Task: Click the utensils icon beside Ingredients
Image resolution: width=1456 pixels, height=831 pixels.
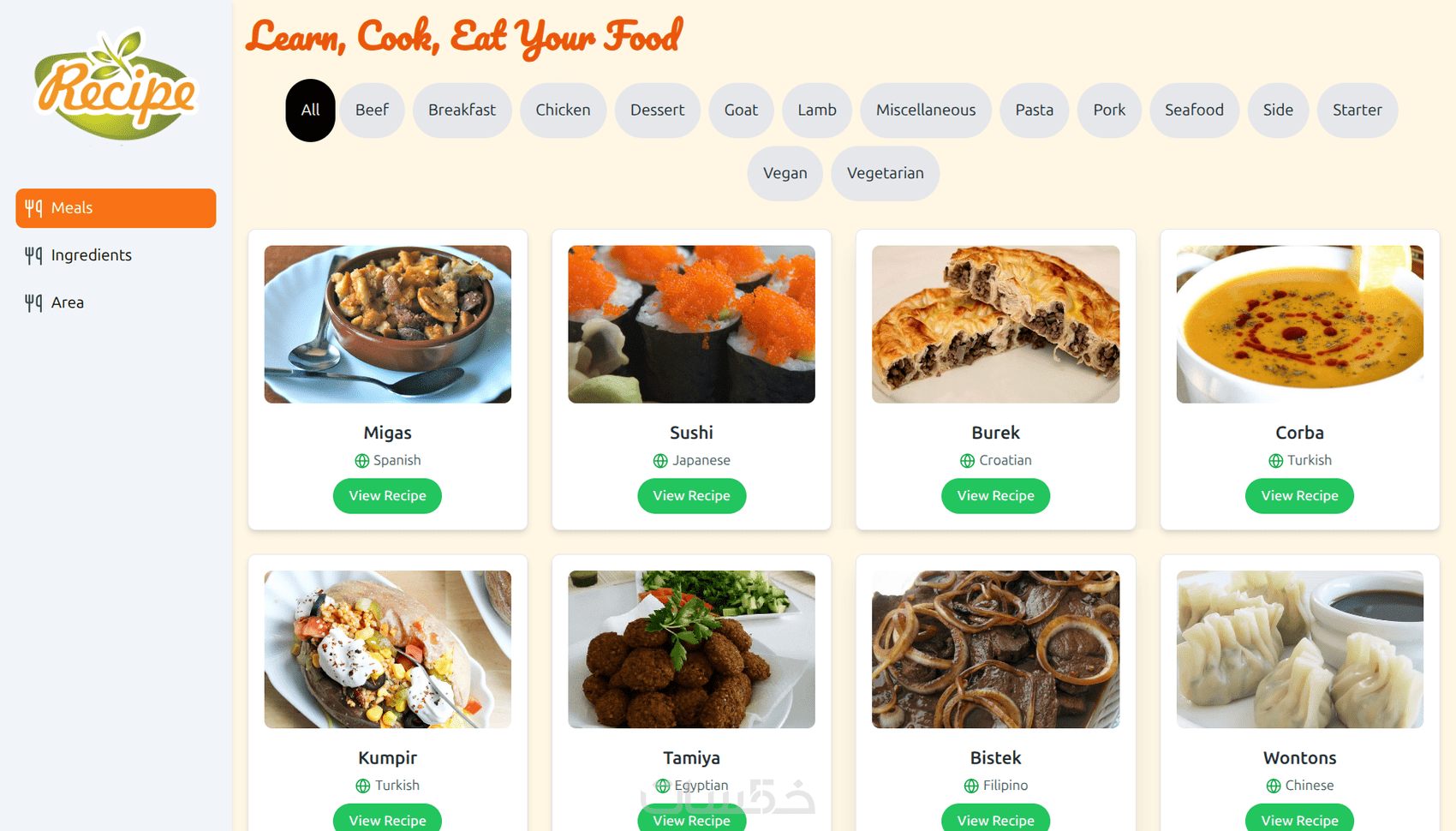Action: 33,255
